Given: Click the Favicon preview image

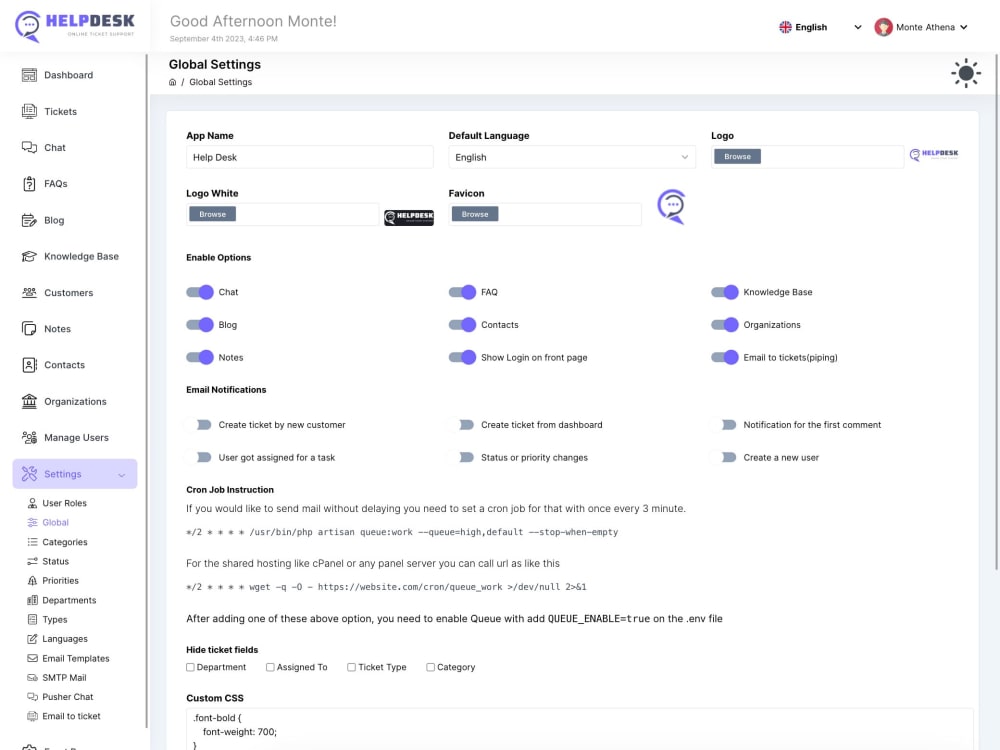Looking at the screenshot, I should 672,207.
